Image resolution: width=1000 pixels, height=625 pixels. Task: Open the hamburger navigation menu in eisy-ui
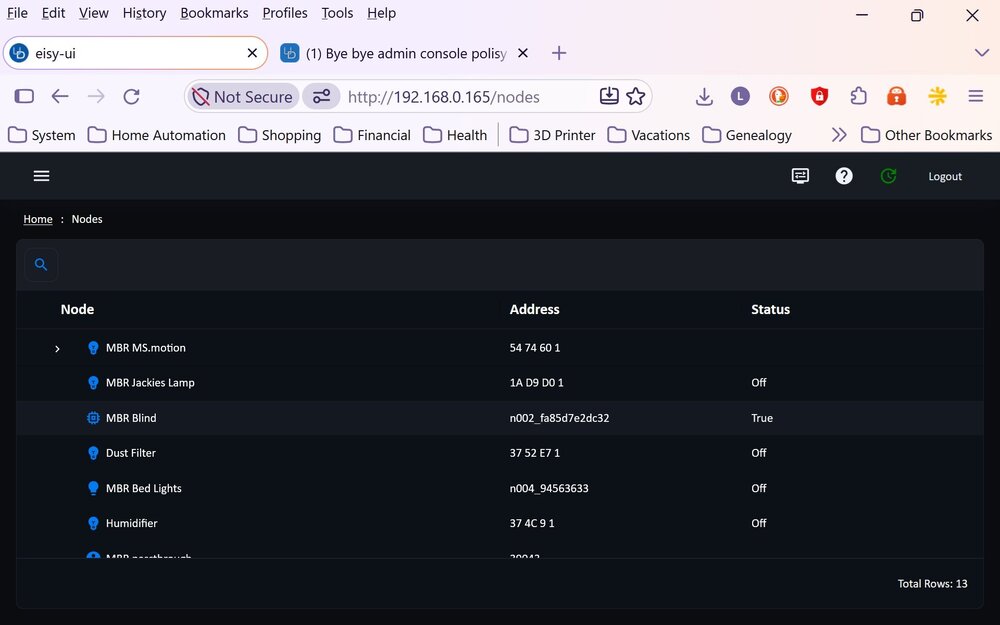[x=41, y=176]
